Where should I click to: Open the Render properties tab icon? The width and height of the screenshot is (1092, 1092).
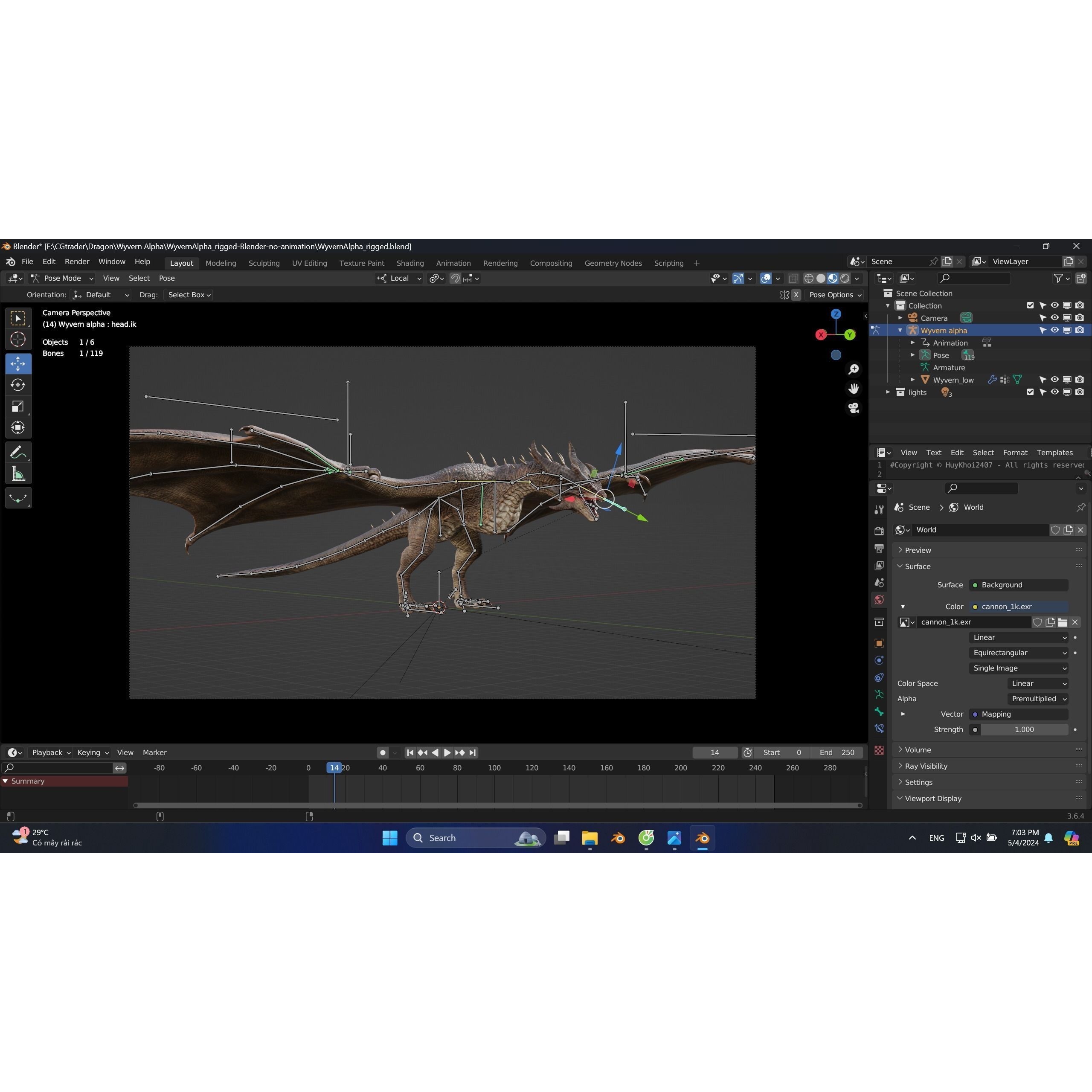879,531
